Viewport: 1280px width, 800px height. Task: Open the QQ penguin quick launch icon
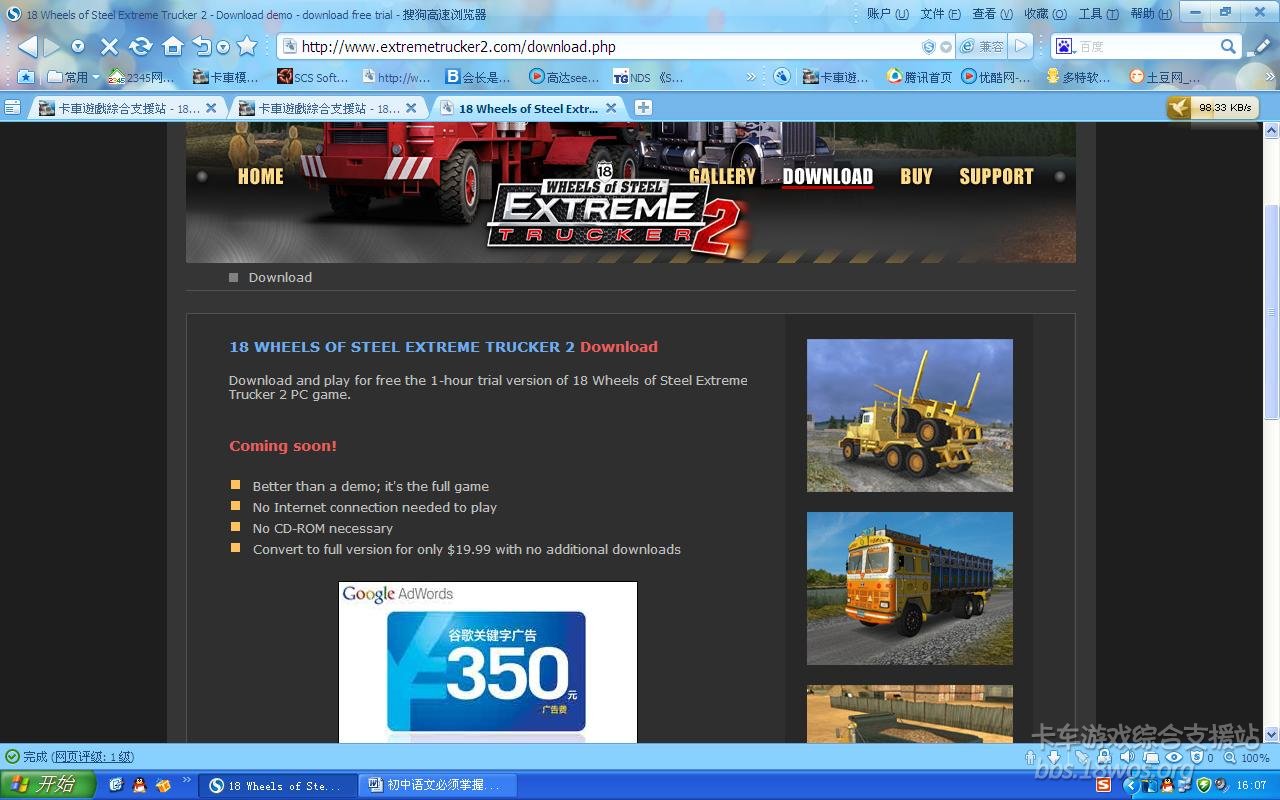[139, 786]
